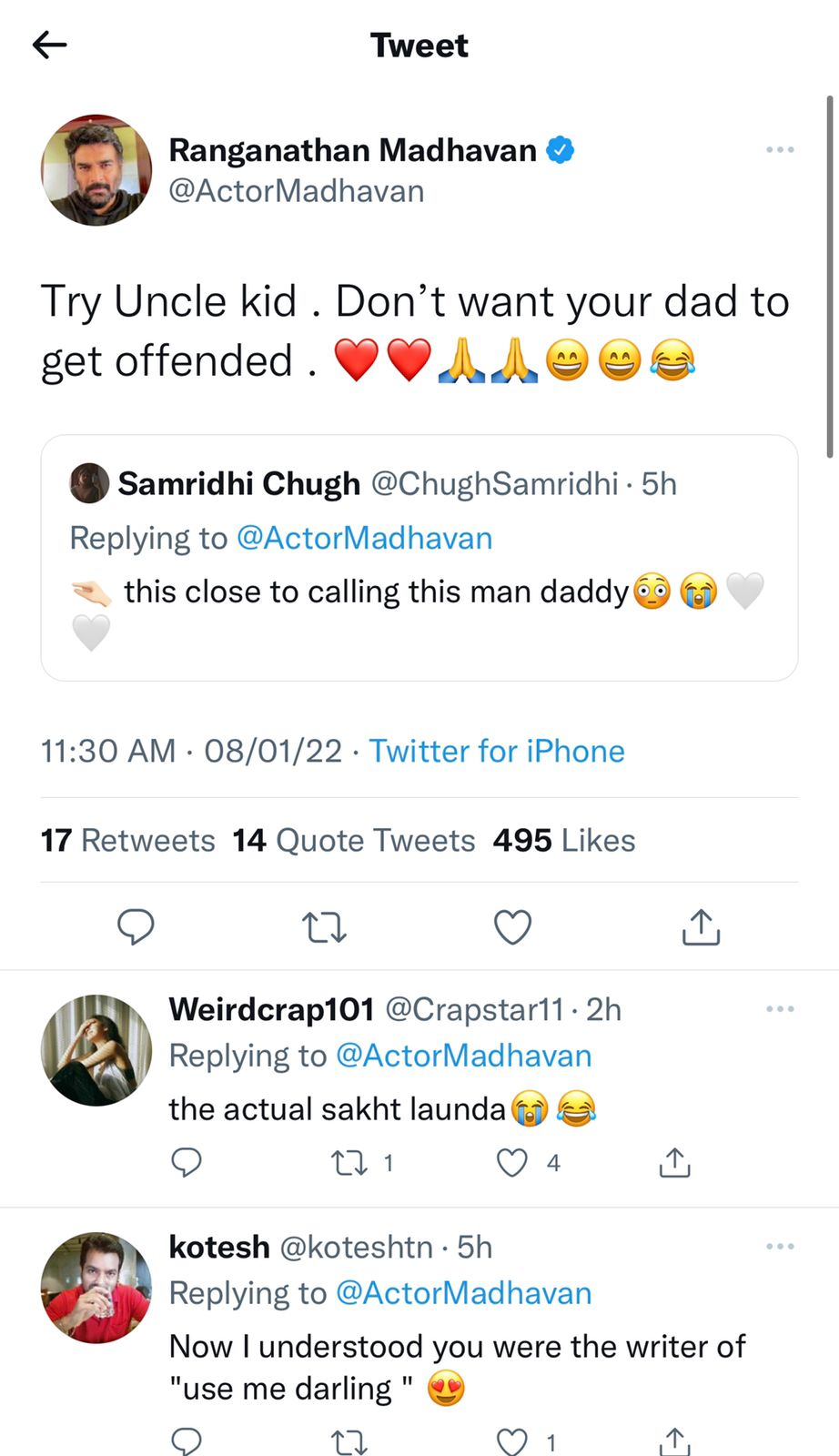Reply to Weirdcrap101's comment
Image resolution: width=839 pixels, height=1456 pixels.
tap(187, 1162)
